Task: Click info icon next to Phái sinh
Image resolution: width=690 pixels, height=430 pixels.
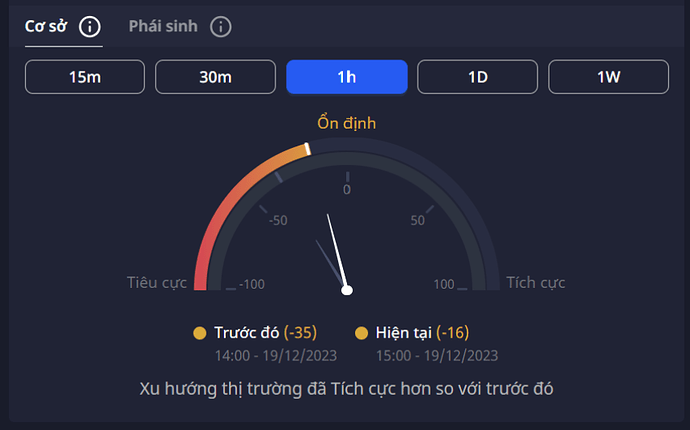Action: (x=221, y=26)
